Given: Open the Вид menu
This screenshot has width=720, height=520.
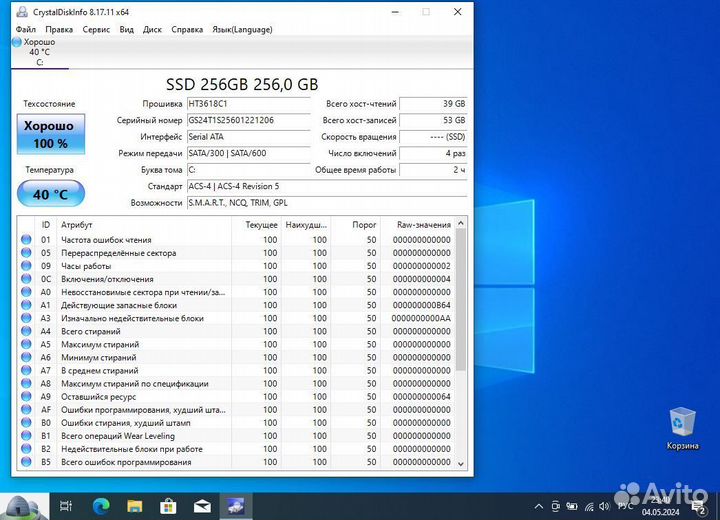Looking at the screenshot, I should pos(126,29).
